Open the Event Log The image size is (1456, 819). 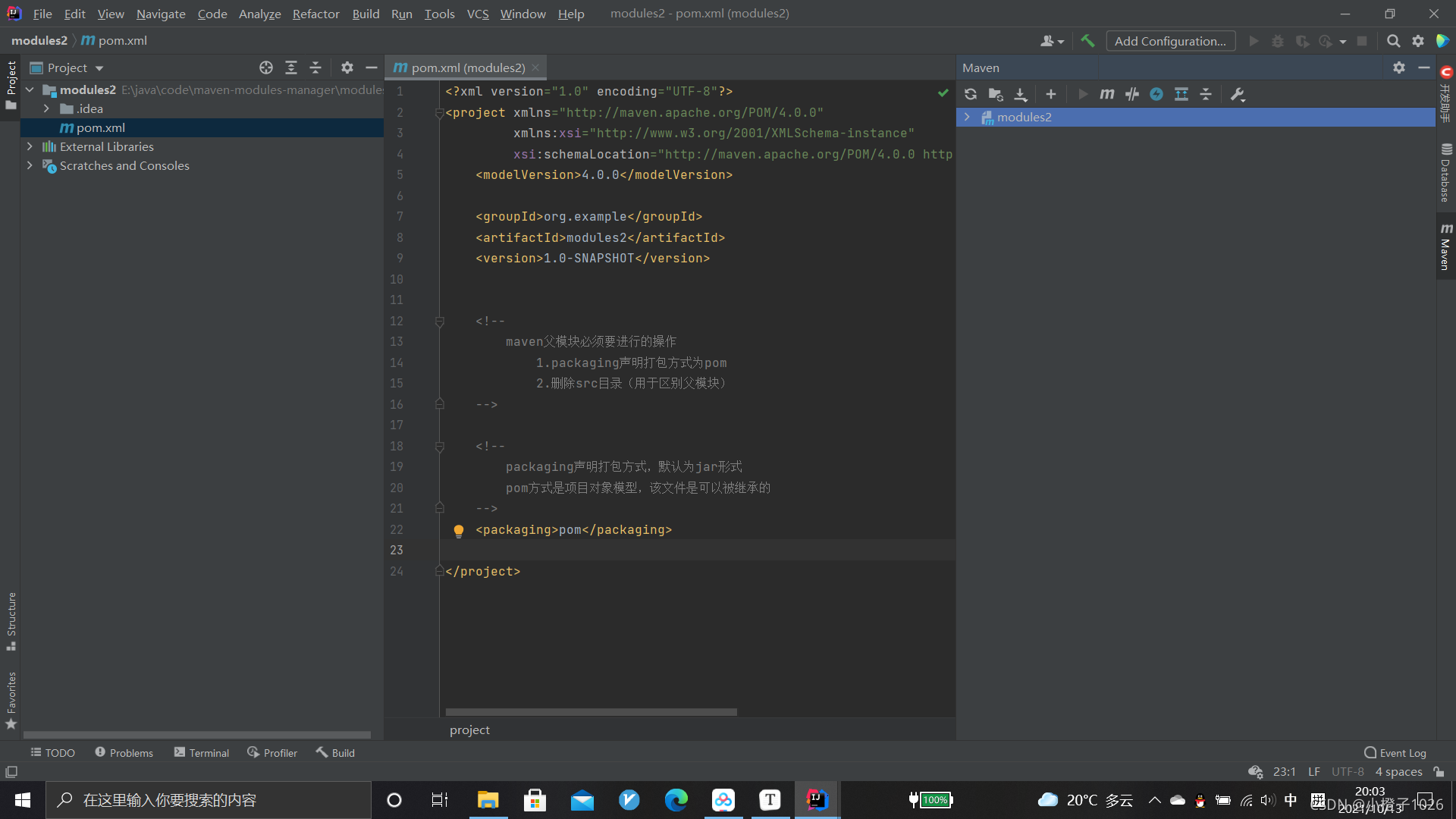pyautogui.click(x=1395, y=753)
